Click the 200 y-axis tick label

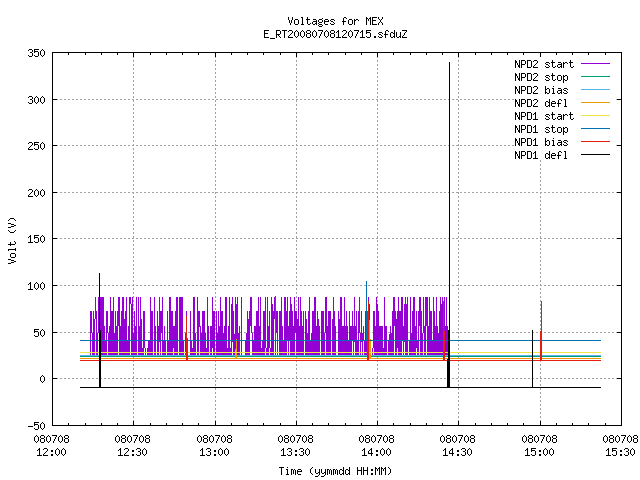pos(36,193)
